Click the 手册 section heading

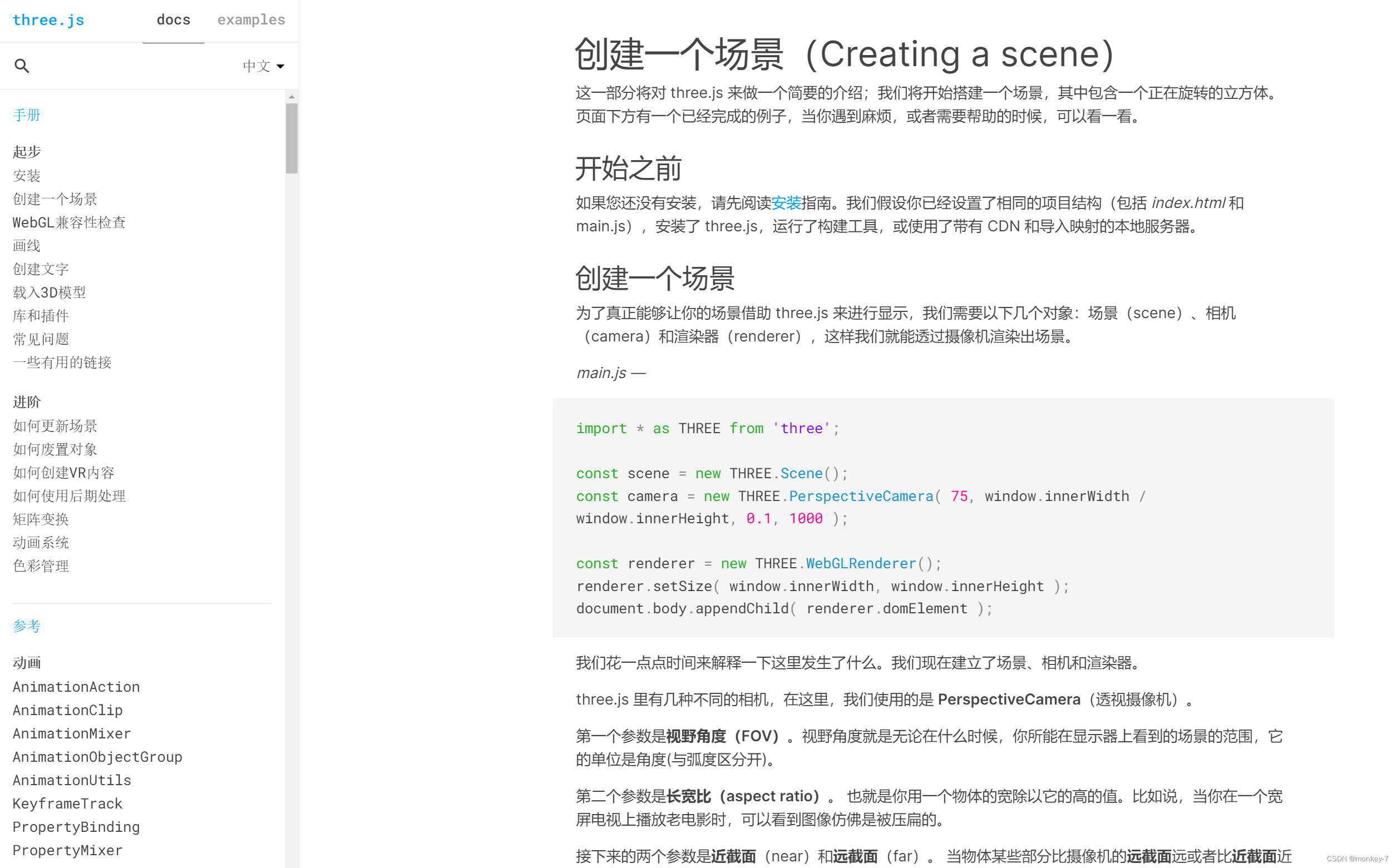pos(26,116)
